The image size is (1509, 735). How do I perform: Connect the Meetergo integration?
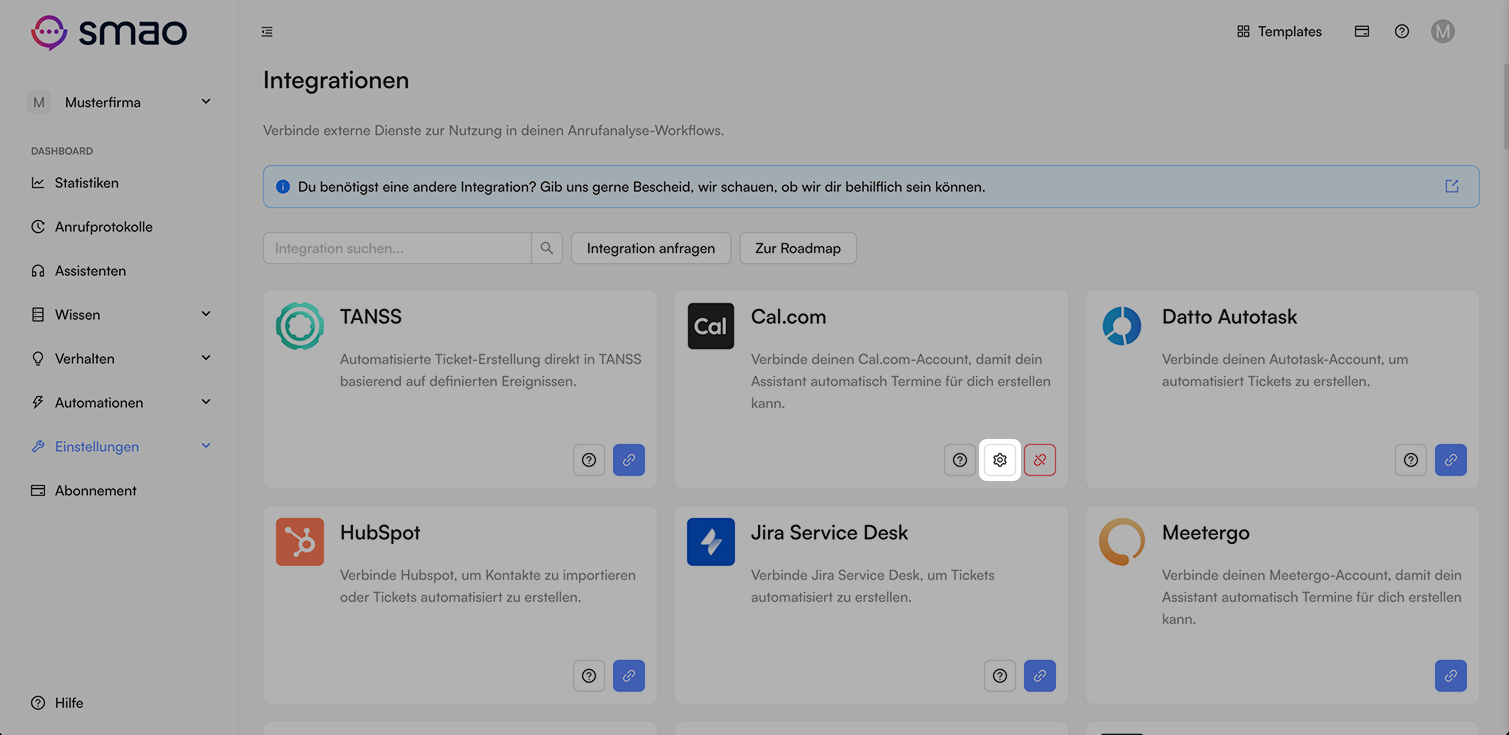[1451, 676]
